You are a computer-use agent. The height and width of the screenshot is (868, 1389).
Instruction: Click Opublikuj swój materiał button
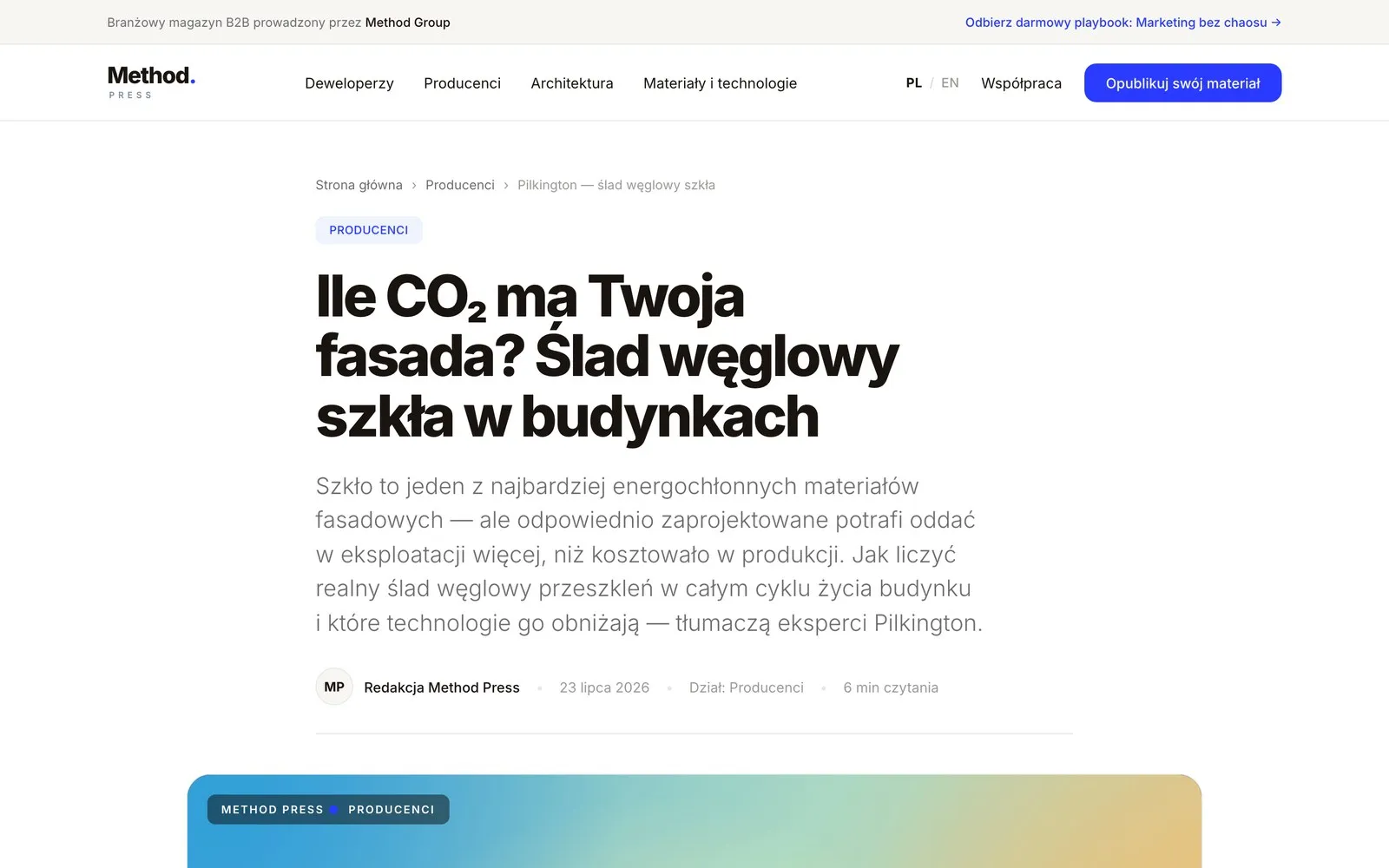[x=1182, y=82]
